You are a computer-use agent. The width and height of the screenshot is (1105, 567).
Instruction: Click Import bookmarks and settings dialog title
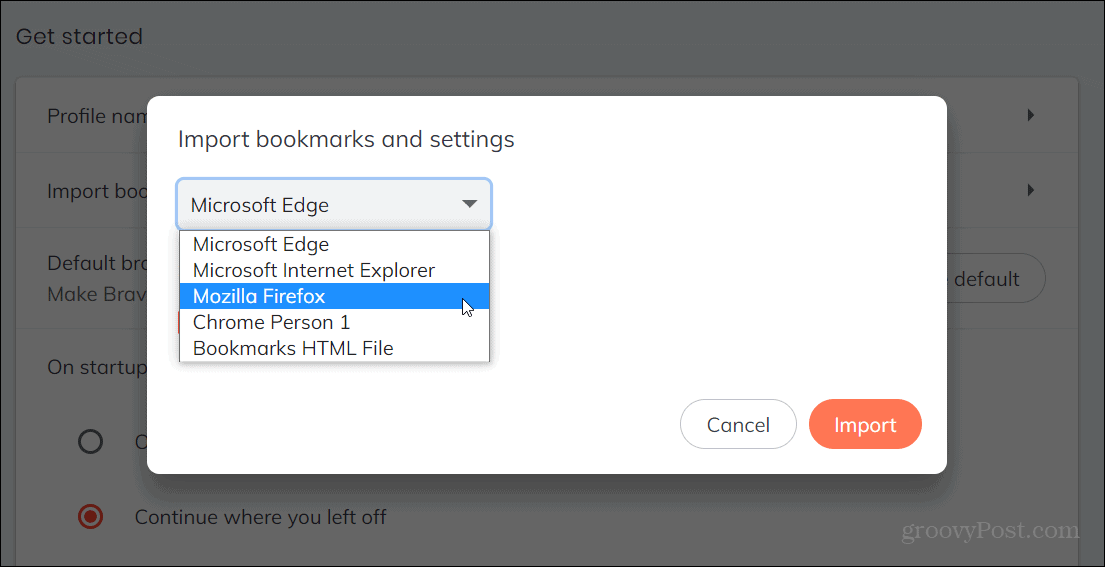point(346,139)
